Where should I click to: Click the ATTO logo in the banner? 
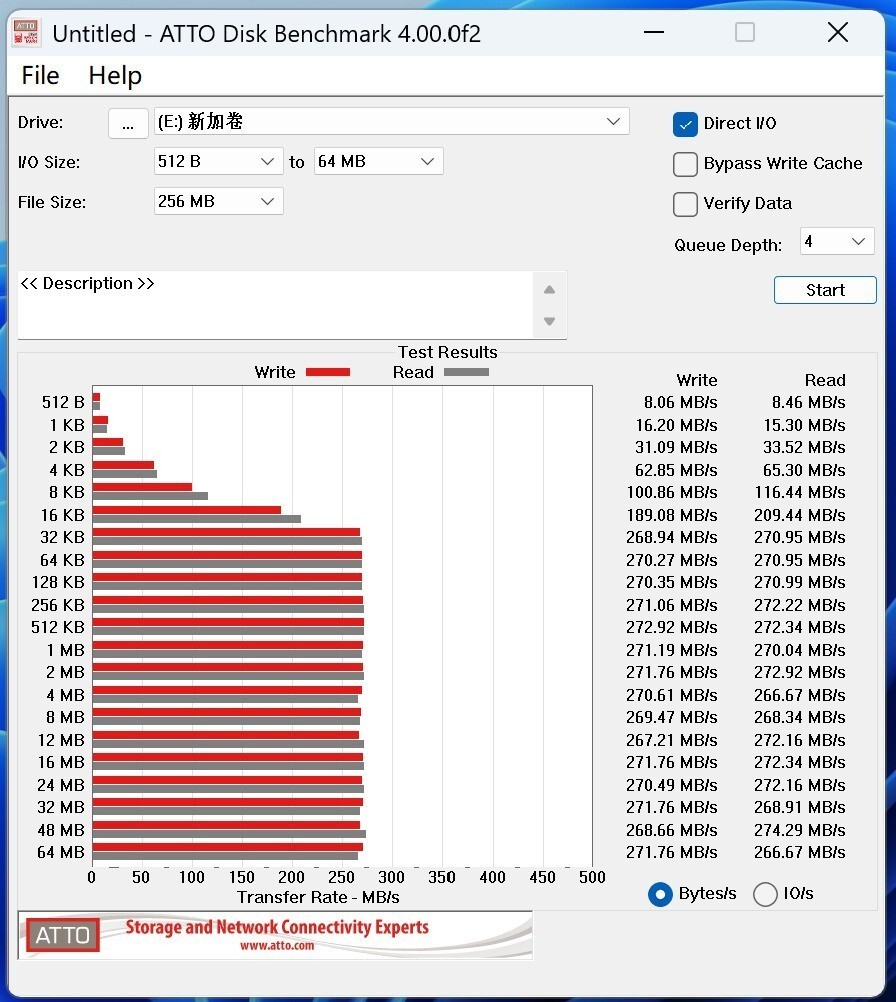[63, 935]
